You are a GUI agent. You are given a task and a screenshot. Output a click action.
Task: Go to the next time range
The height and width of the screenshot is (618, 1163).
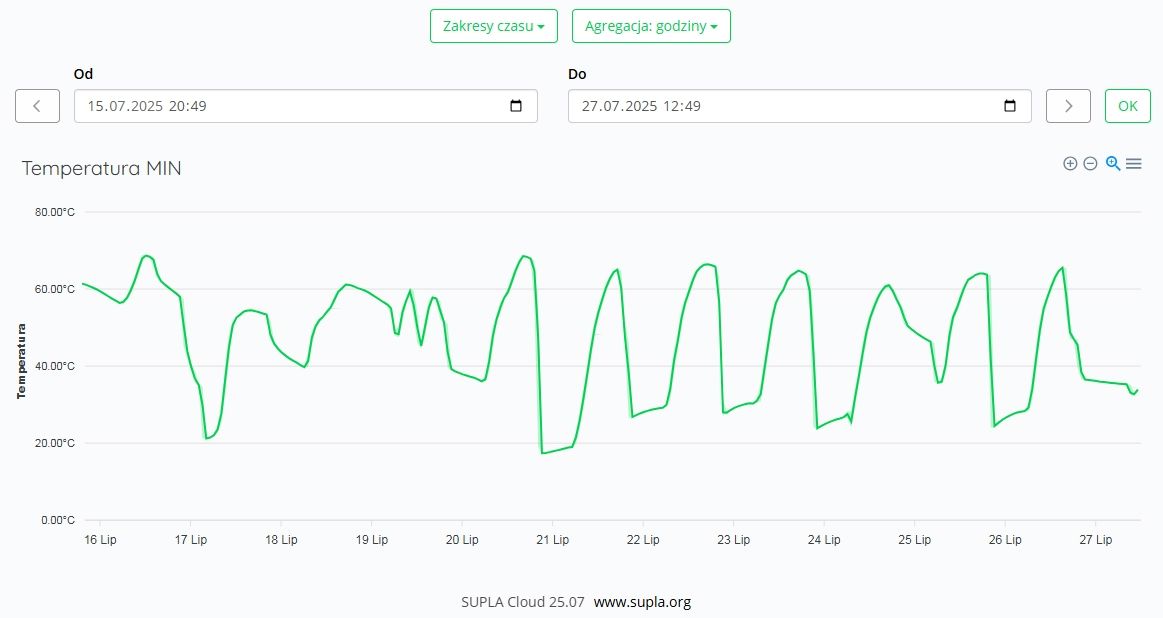pyautogui.click(x=1068, y=106)
